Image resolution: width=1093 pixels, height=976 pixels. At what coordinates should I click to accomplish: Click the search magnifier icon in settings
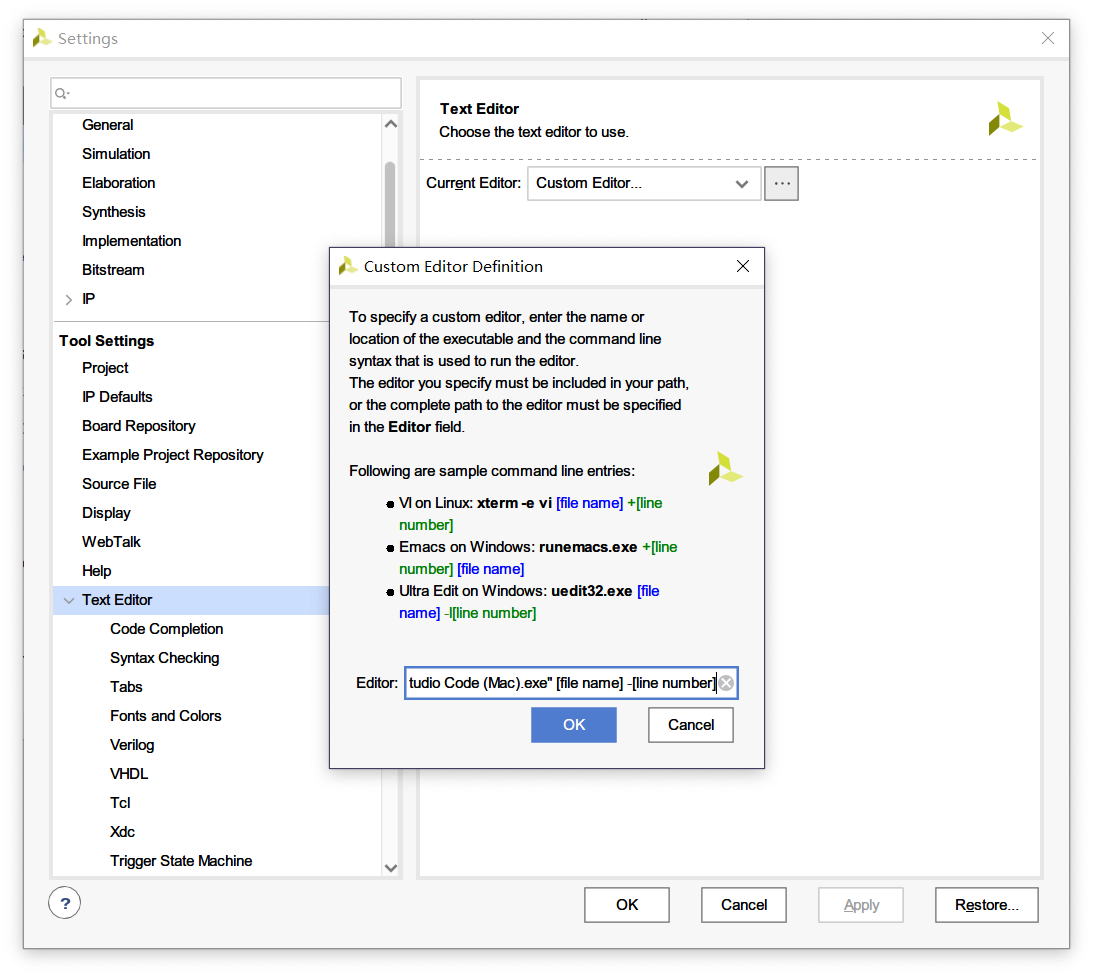pyautogui.click(x=62, y=94)
